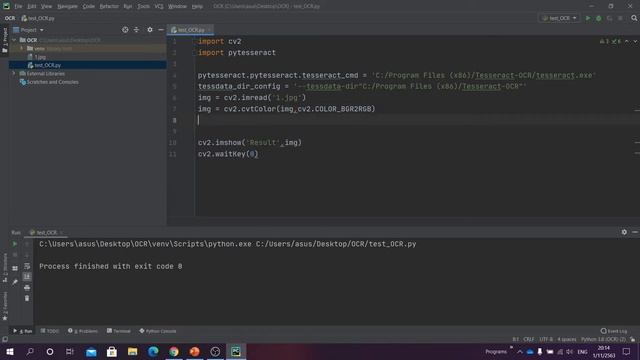Hide the Project tool window
The image size is (640, 360).
pyautogui.click(x=161, y=30)
